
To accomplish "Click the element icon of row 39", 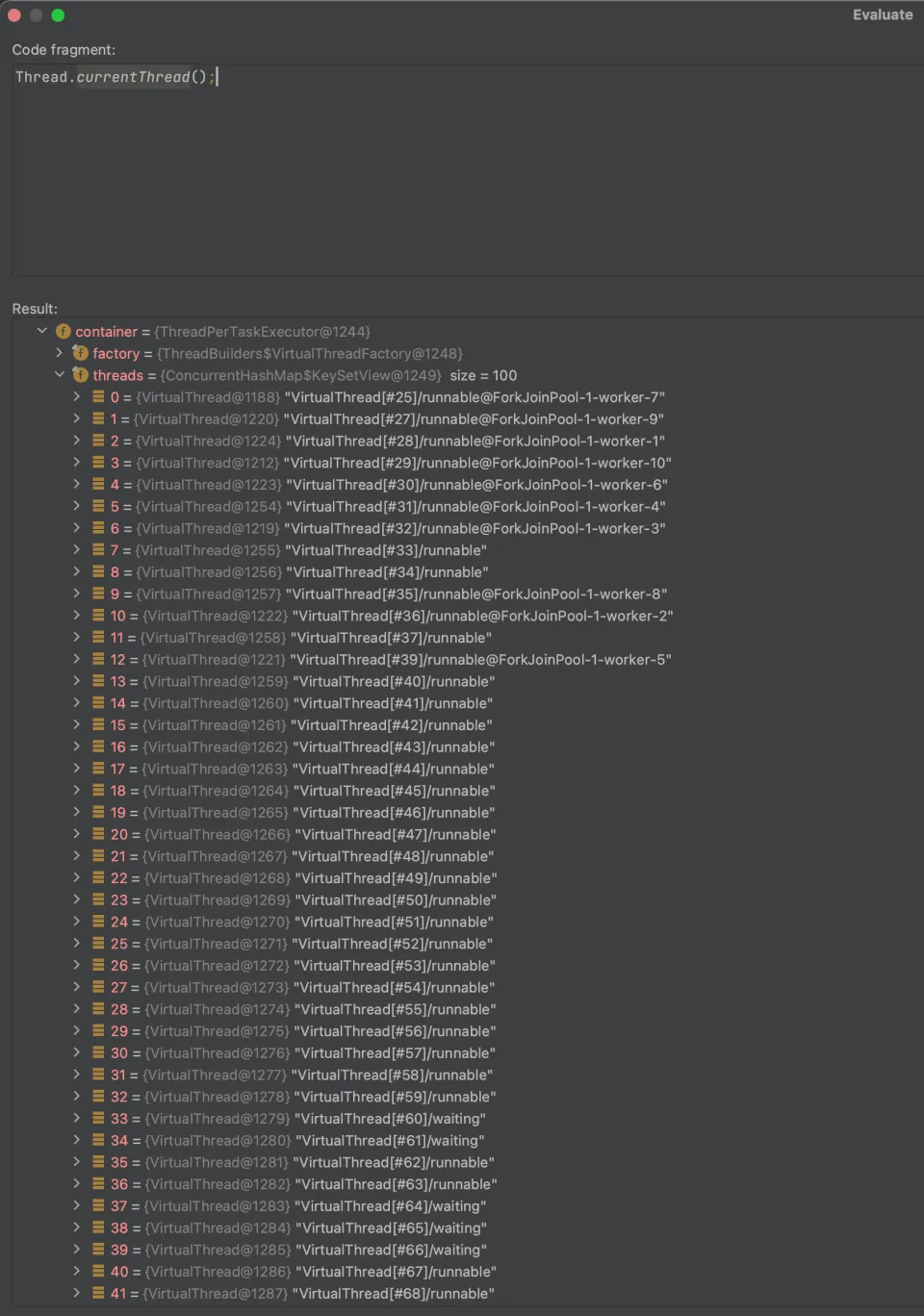I will pos(98,1250).
